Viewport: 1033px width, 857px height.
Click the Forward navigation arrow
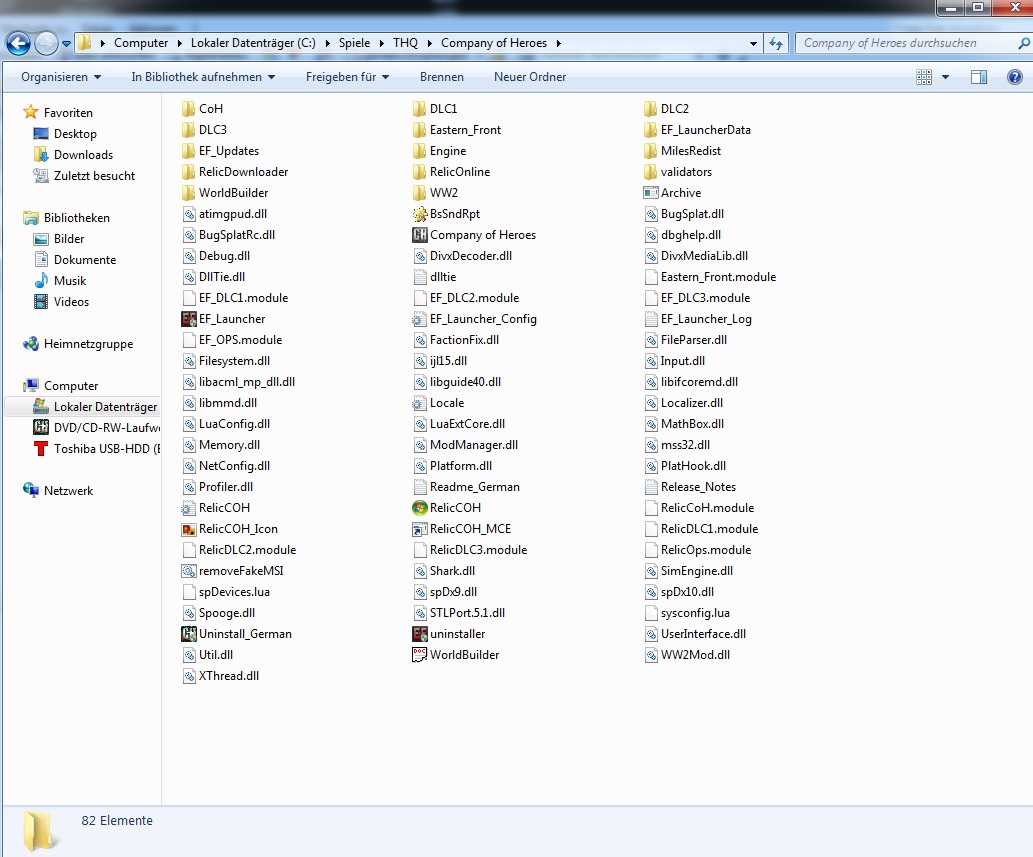[46, 43]
